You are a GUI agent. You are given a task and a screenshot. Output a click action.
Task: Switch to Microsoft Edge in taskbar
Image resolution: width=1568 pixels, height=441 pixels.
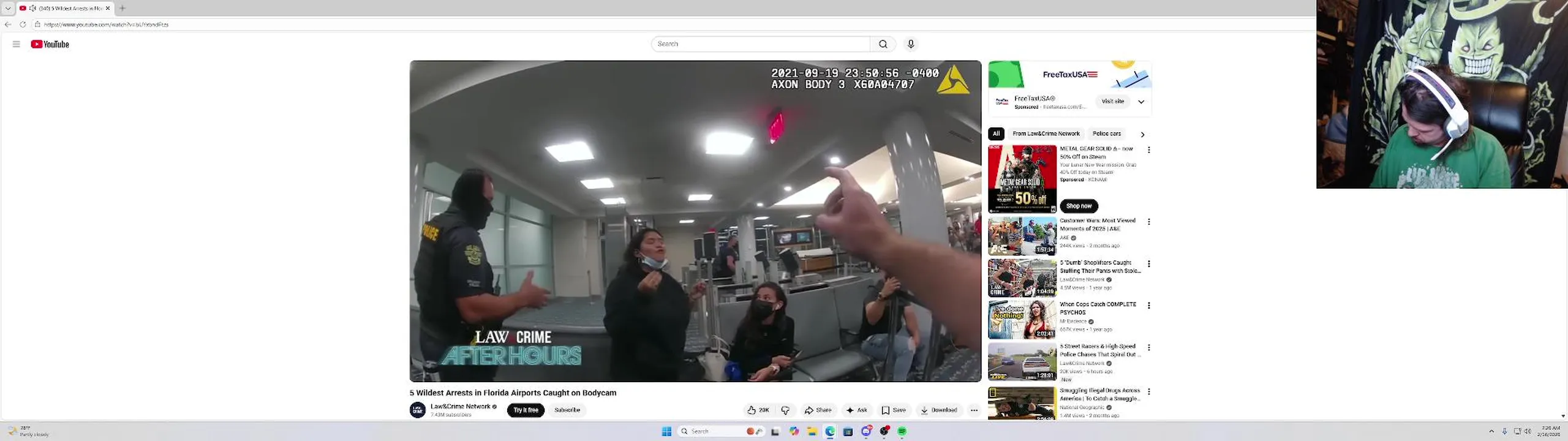(830, 431)
